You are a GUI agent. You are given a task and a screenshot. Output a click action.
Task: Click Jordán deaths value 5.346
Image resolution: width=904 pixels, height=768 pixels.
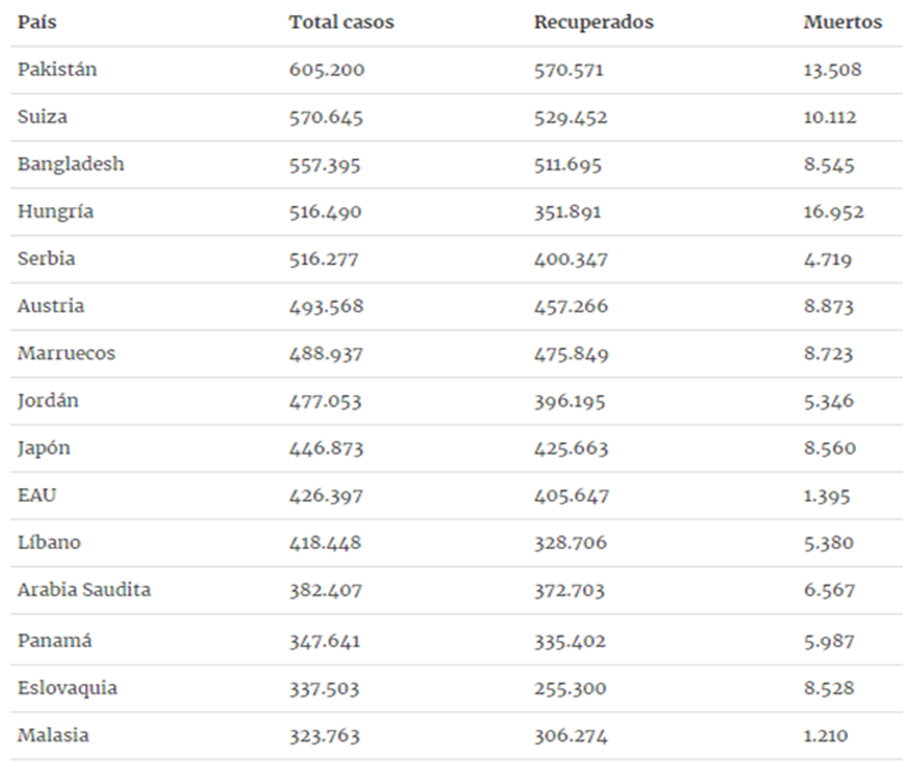coord(828,401)
